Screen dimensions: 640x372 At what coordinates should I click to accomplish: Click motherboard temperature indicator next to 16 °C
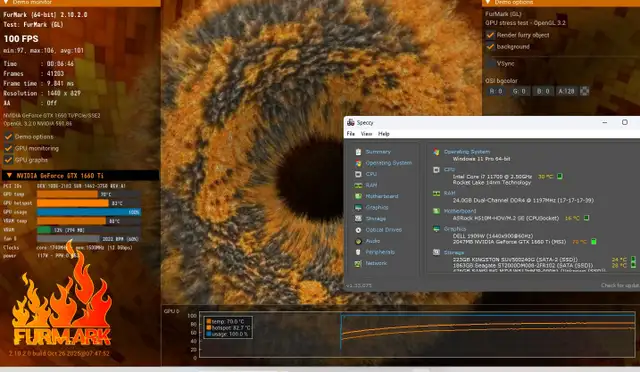coord(586,218)
